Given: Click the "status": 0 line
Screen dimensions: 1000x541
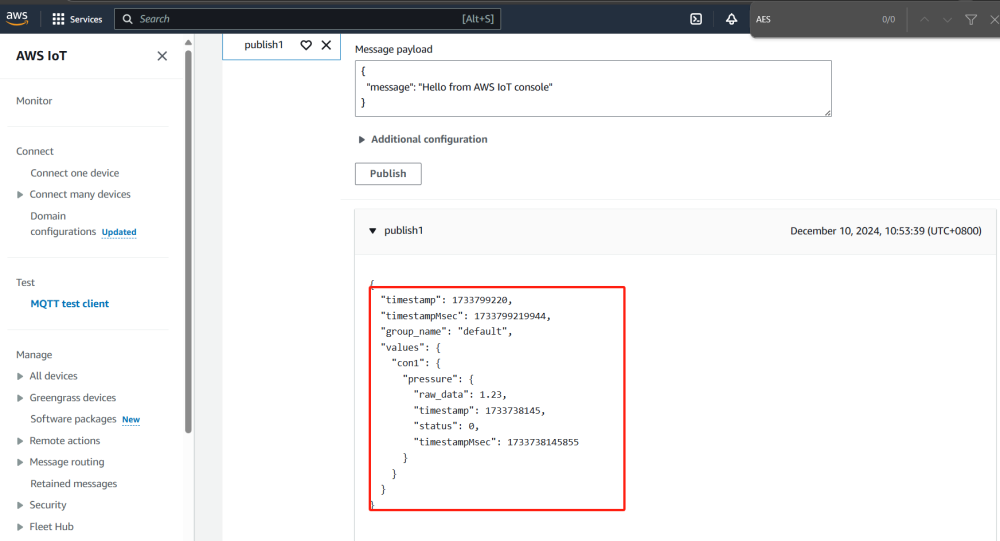Looking at the screenshot, I should (x=446, y=426).
